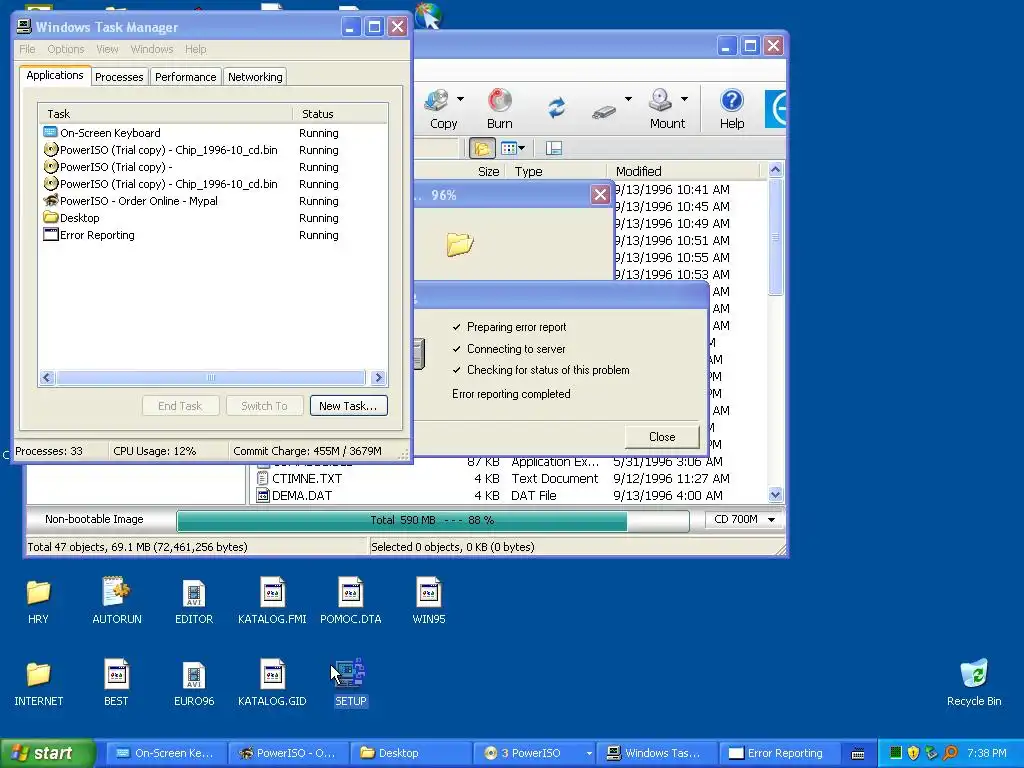
Task: Select the DEMA.DAT file row
Action: (x=509, y=496)
